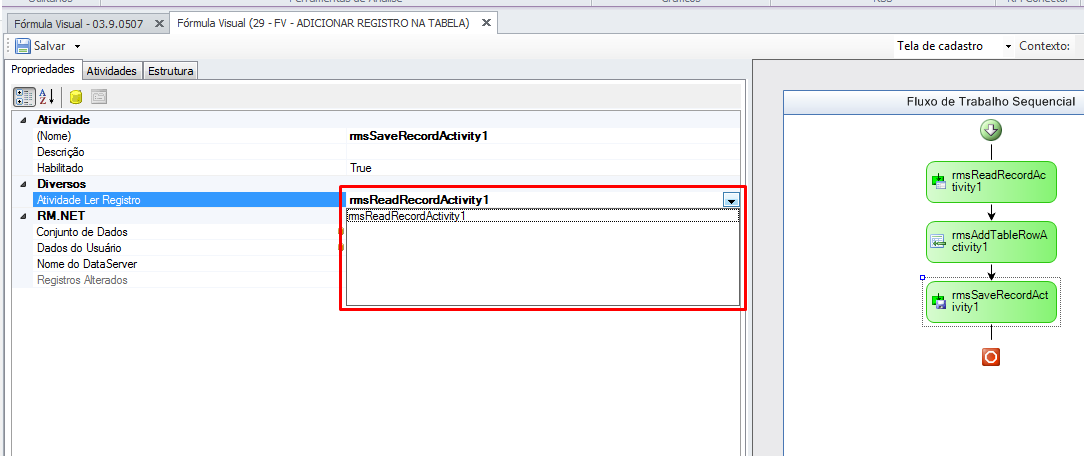Click the green workflow start icon

coord(991,131)
